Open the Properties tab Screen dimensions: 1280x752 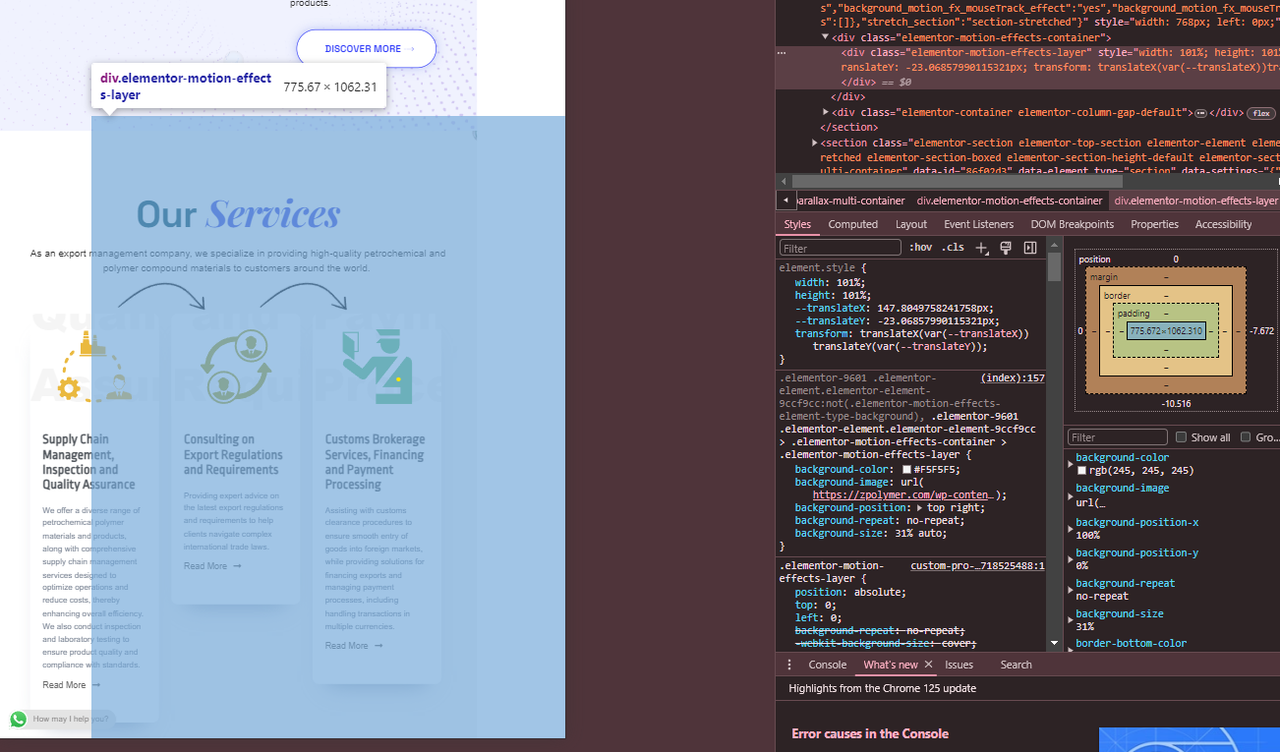1154,224
